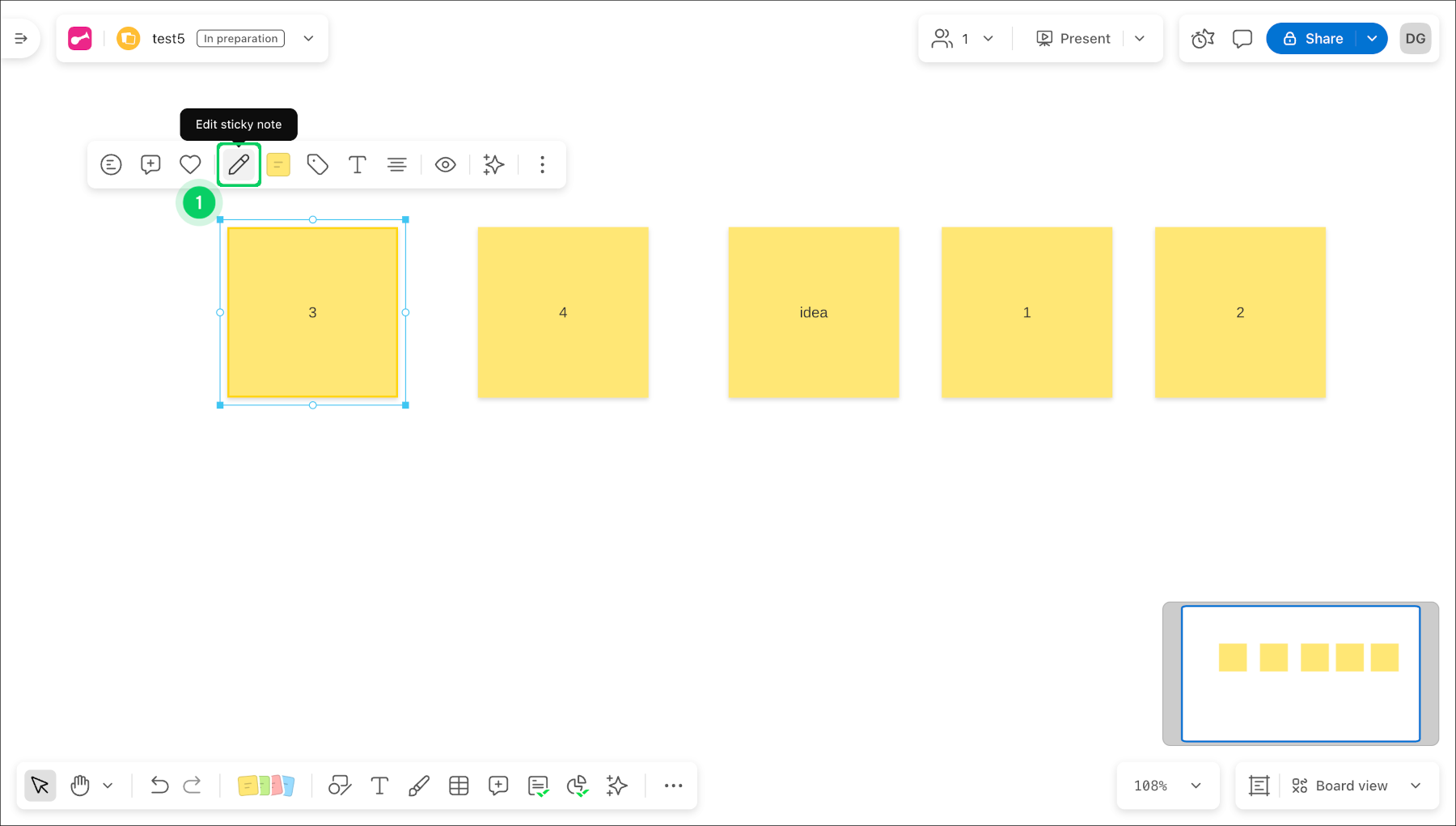The image size is (1456, 826).
Task: Click the Present button
Action: coord(1073,39)
